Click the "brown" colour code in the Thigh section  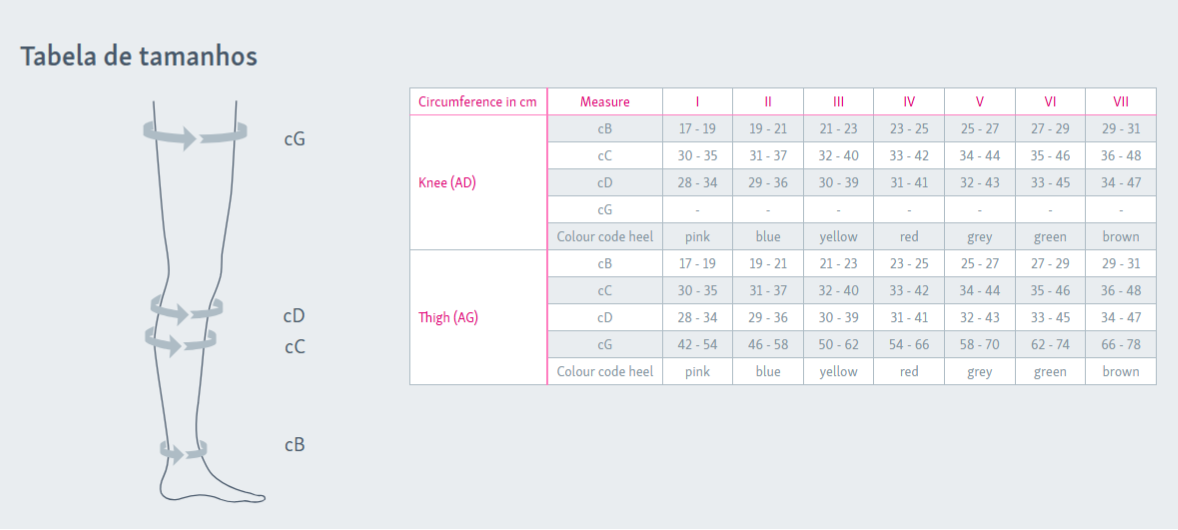[x=1121, y=372]
